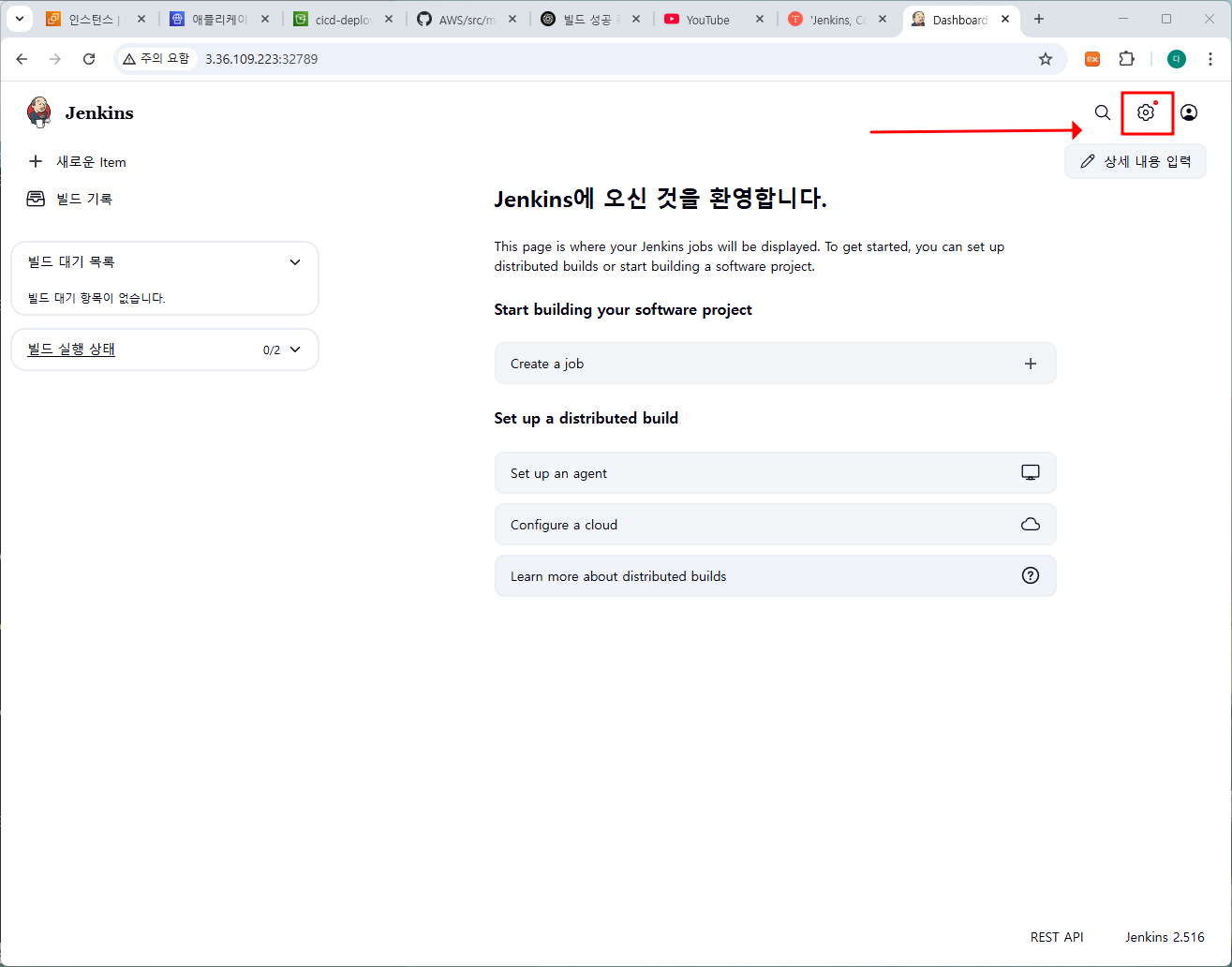Go back with the browser back arrow
The width and height of the screenshot is (1232, 967).
(22, 59)
